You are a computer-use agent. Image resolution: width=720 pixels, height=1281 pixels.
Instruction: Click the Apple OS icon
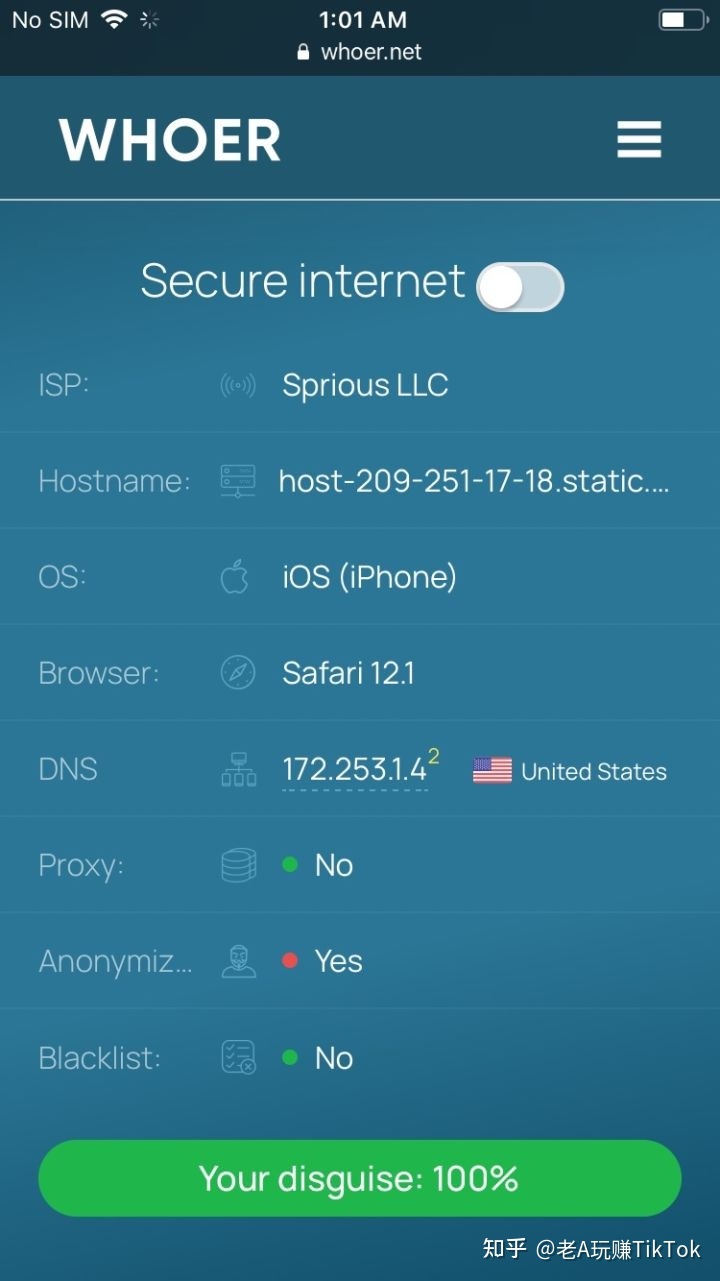235,577
